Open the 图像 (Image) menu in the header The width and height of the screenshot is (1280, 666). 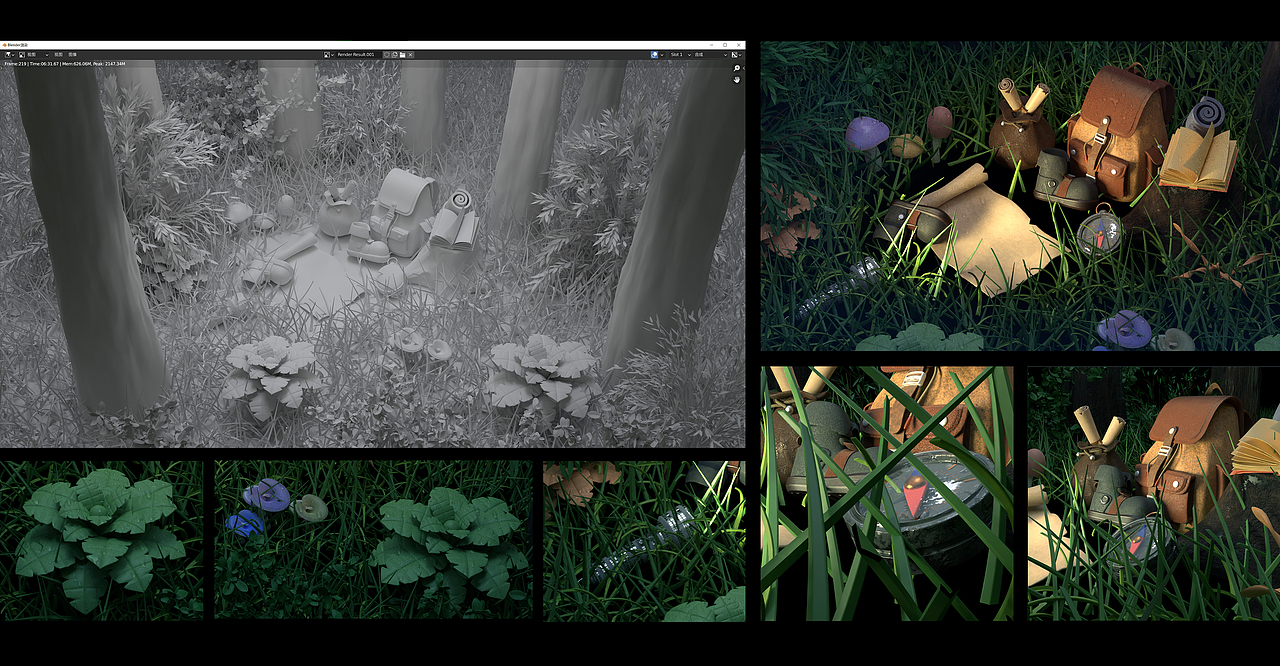[72, 54]
